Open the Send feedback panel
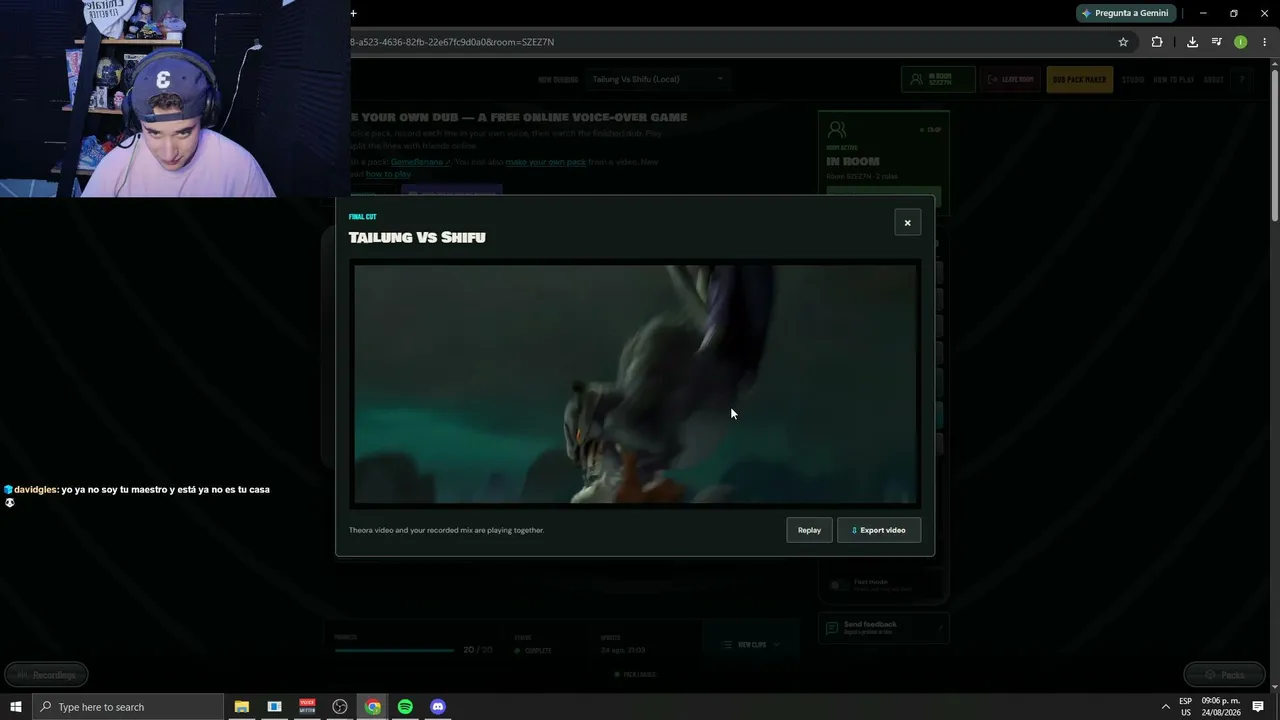The width and height of the screenshot is (1280, 720). (x=883, y=627)
